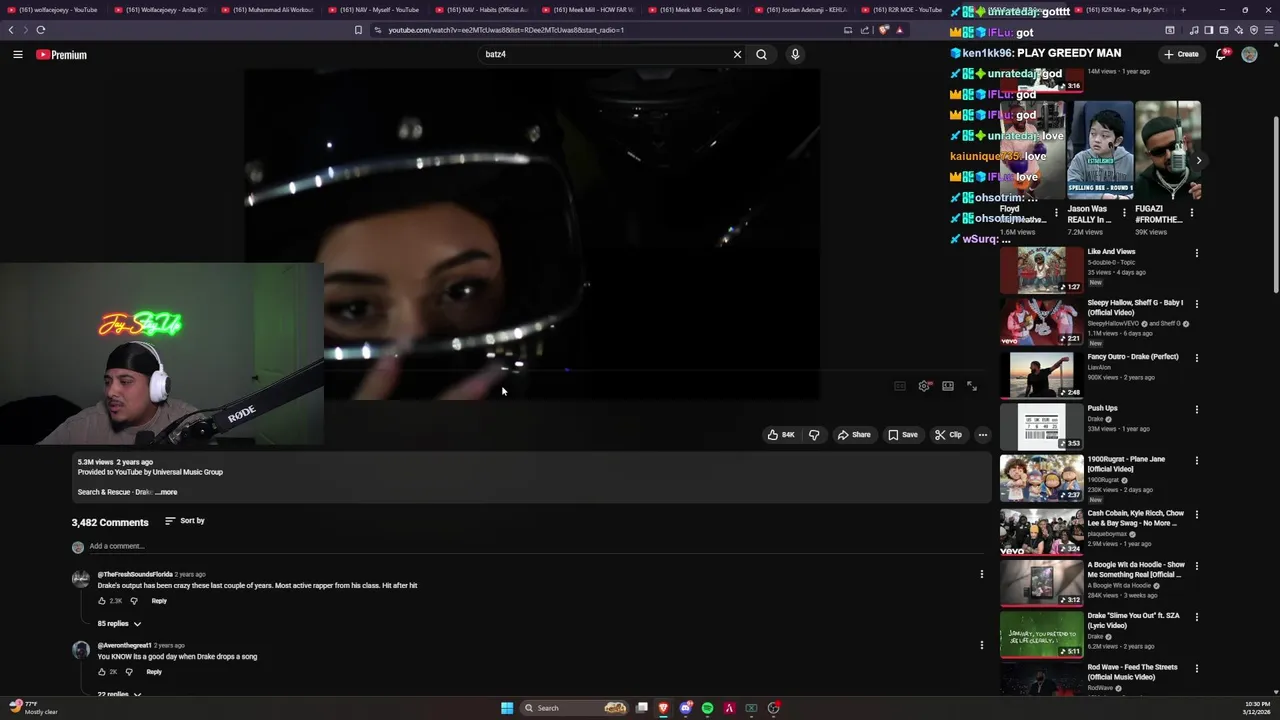Open the YouTube guide hamburger menu
Image resolution: width=1280 pixels, height=720 pixels.
click(x=18, y=55)
